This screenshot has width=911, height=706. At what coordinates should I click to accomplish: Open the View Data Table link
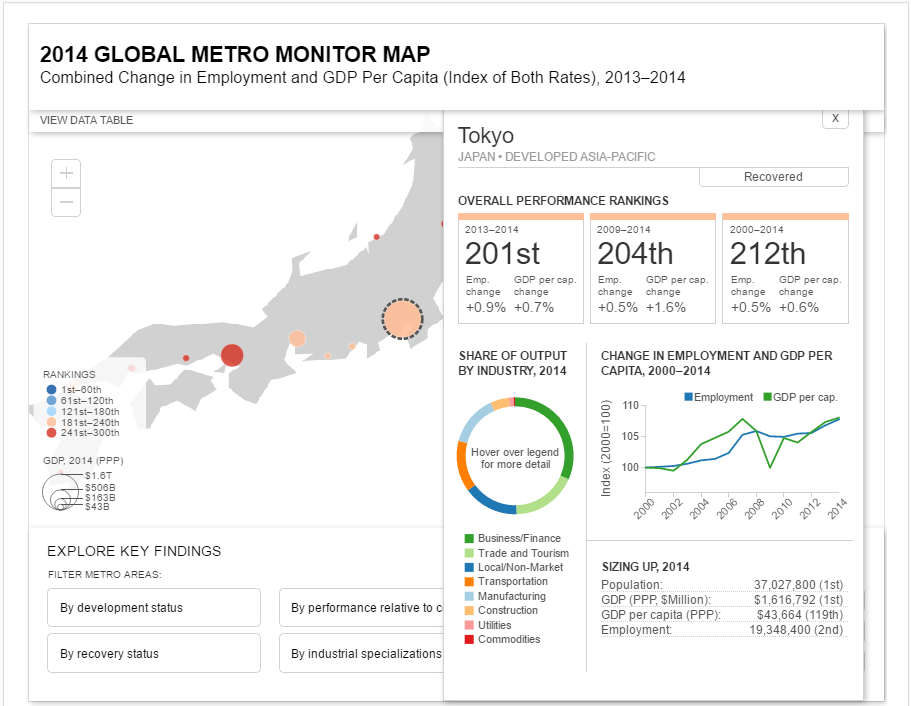(x=87, y=120)
